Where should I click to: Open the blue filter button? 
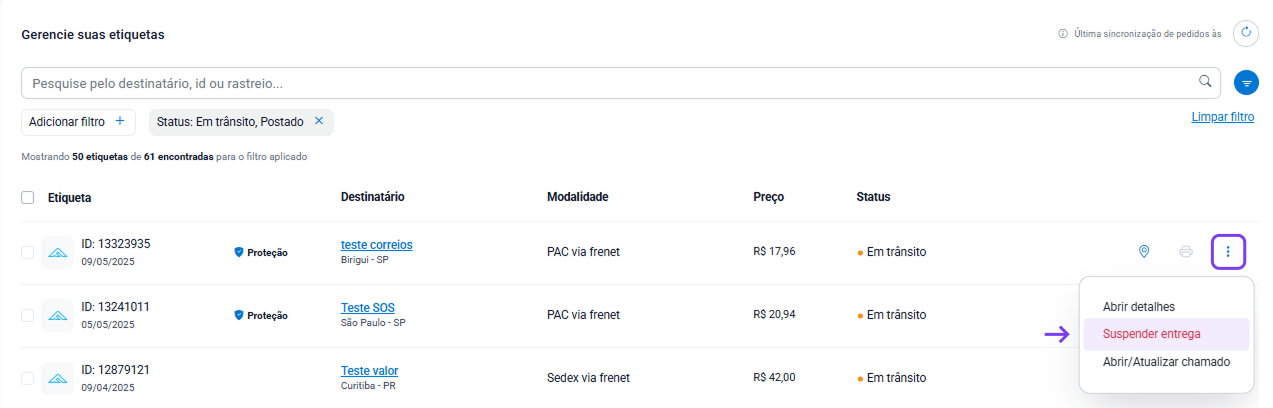(x=1246, y=83)
